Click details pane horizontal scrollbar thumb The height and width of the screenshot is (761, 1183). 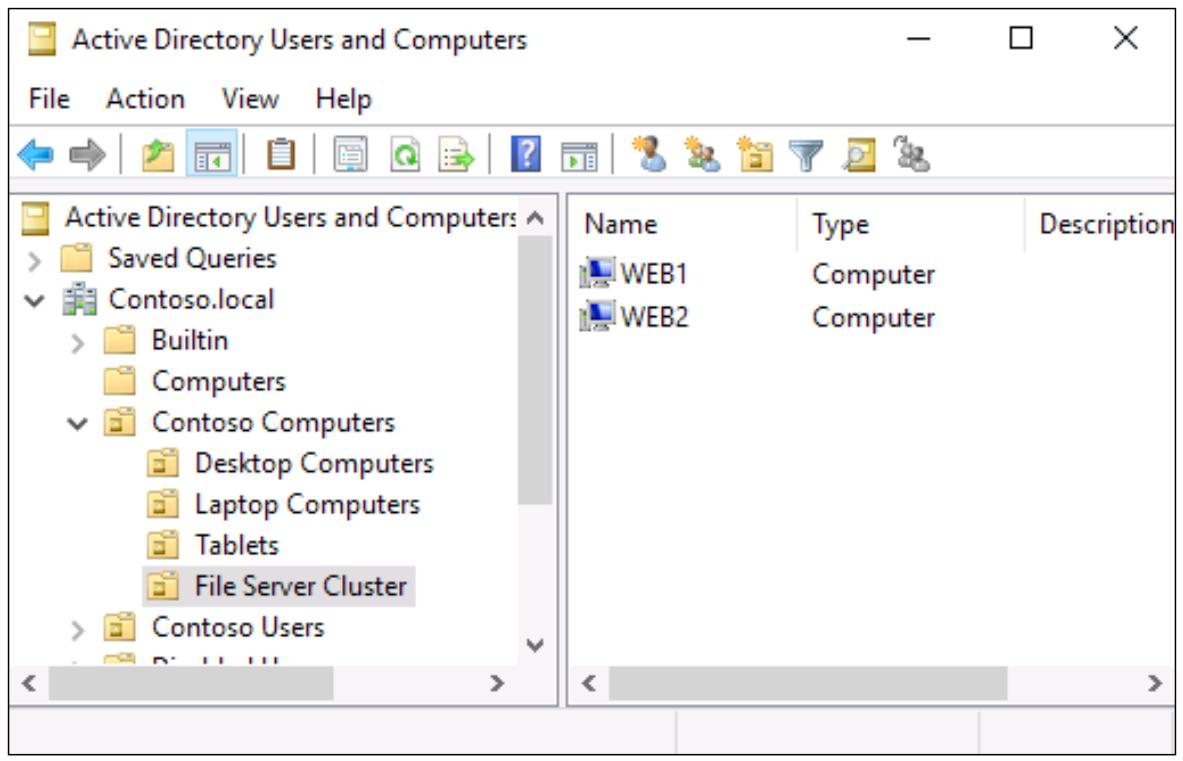[808, 683]
